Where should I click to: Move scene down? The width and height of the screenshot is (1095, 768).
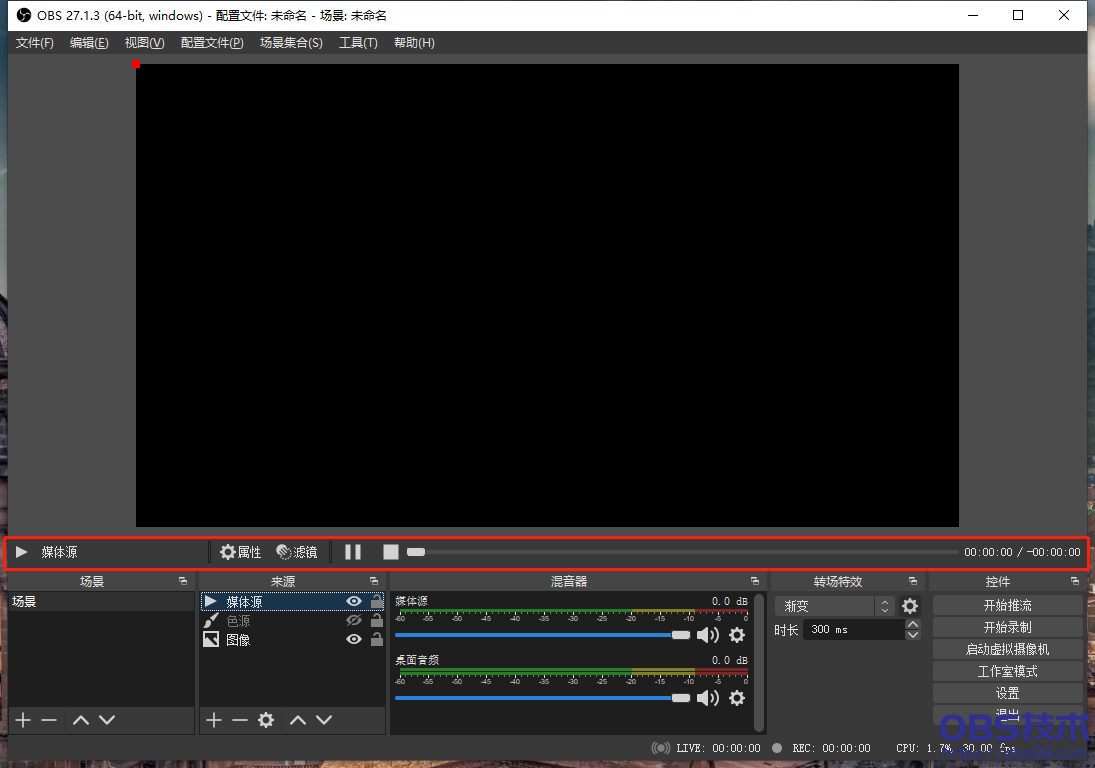click(x=107, y=720)
